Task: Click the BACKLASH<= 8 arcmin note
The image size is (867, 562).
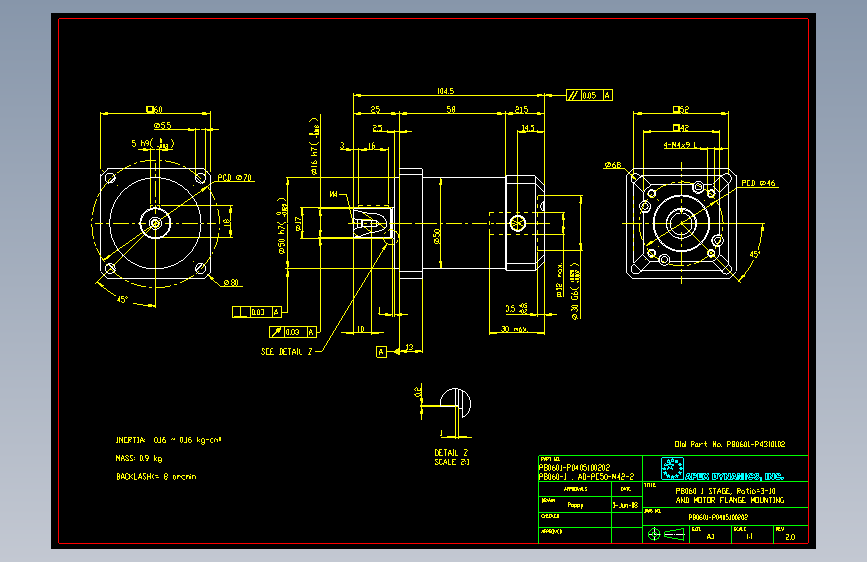Action: pyautogui.click(x=156, y=476)
